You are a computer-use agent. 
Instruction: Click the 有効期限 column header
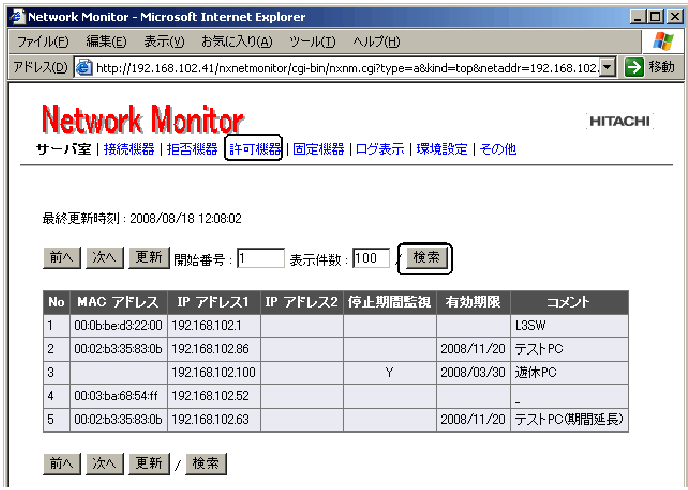(x=473, y=302)
